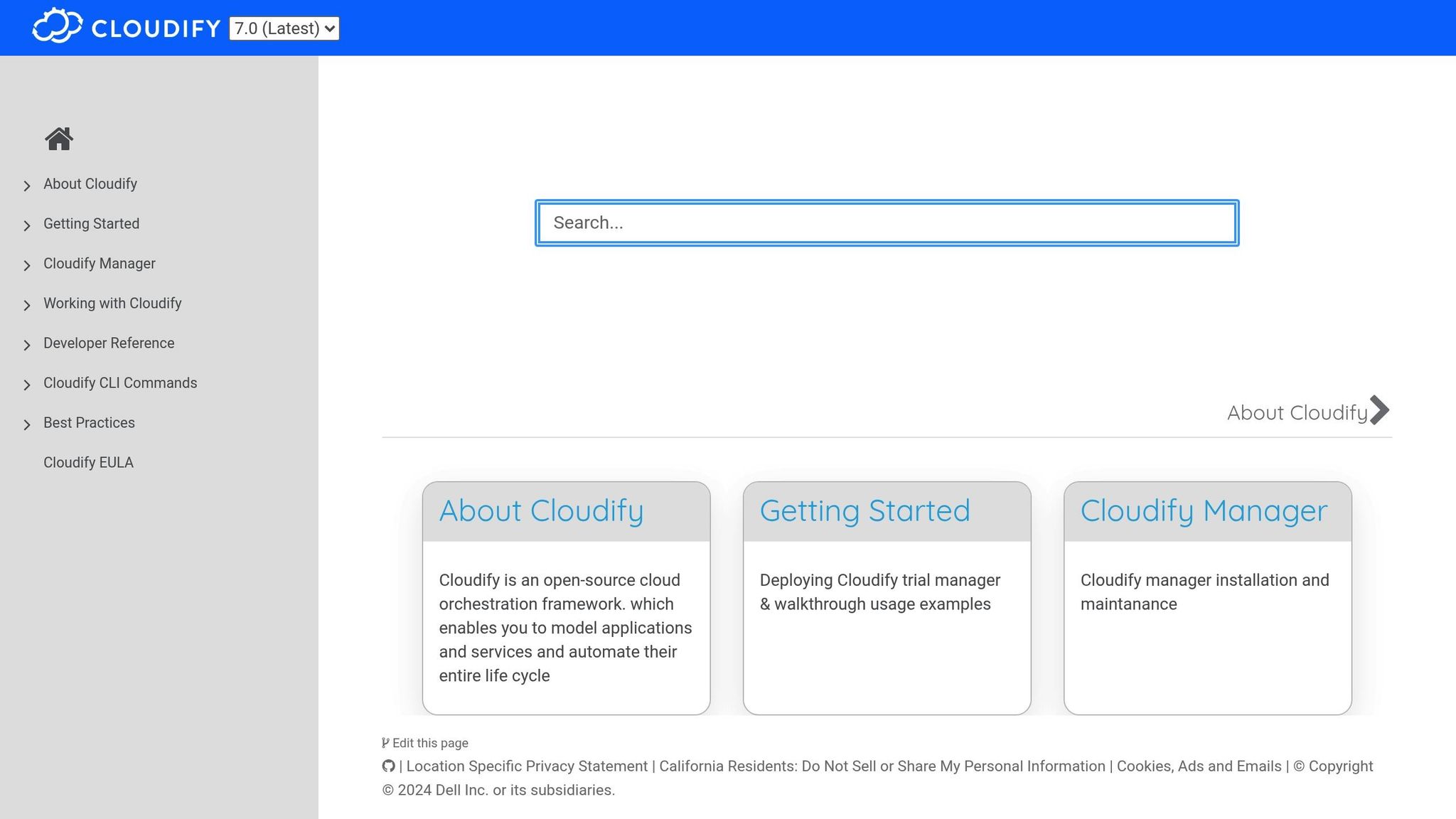Image resolution: width=1456 pixels, height=819 pixels.
Task: Open Cloudify CLI Commands in sidebar
Action: click(120, 383)
